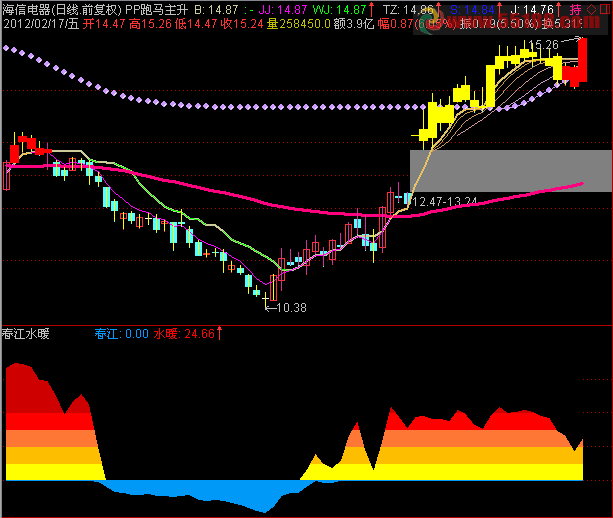This screenshot has height=518, width=613.
Task: Click the J: 14.76 value
Action: coord(532,9)
